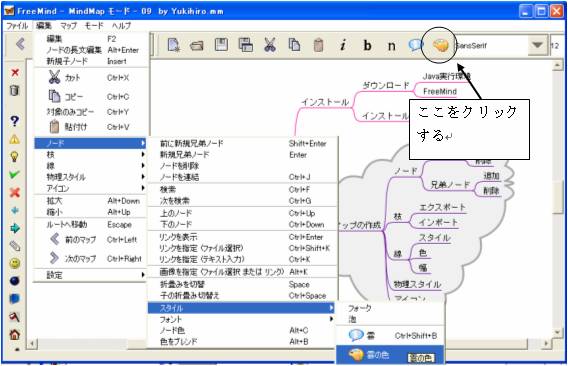Viewport: 568px width, 366px height.
Task: Add the paperclip attachment icon in the sidebar
Action: tap(14, 246)
